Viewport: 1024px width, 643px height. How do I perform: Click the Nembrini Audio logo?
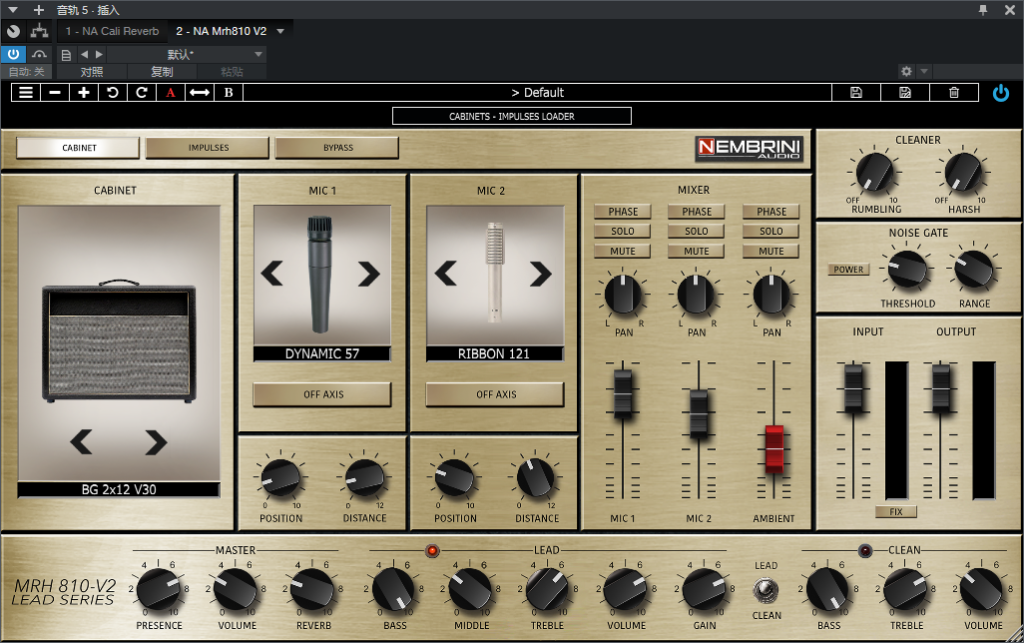(x=749, y=148)
